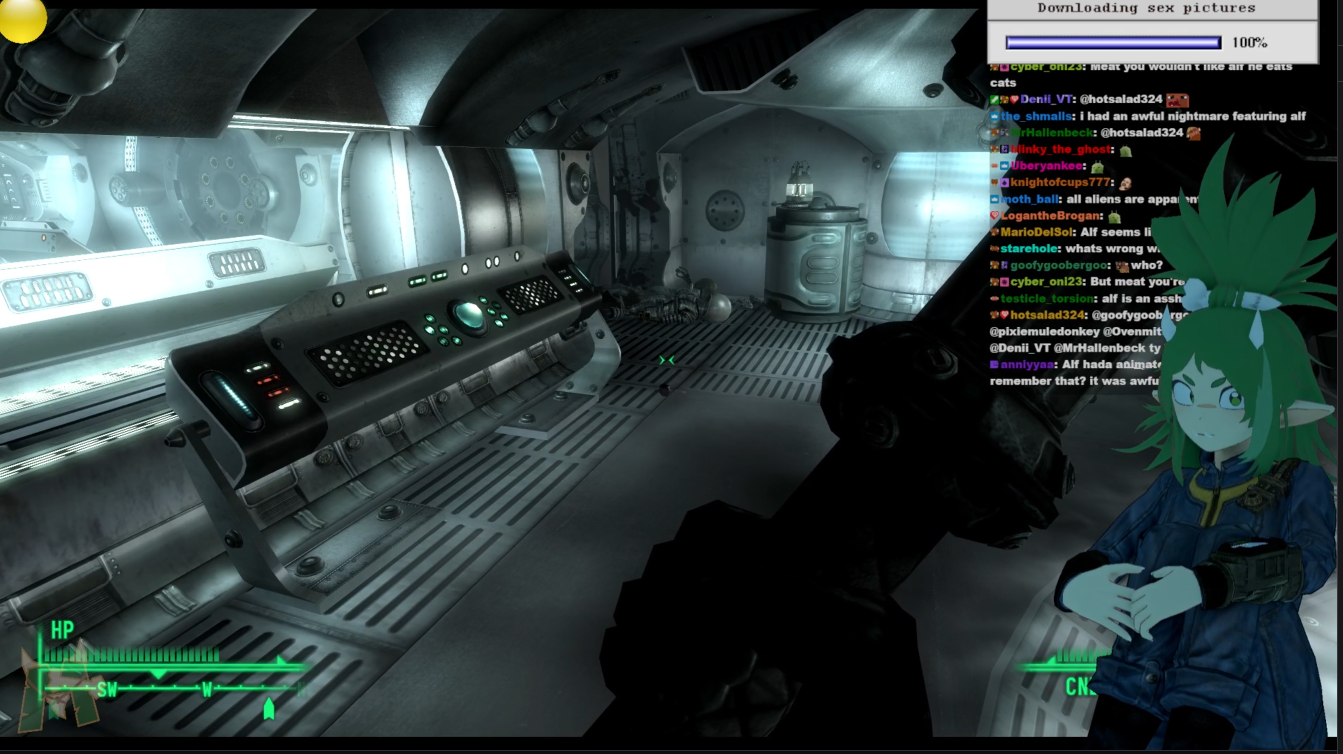1343x754 pixels.
Task: Open chat user anniyyaa's name
Action: click(1027, 365)
